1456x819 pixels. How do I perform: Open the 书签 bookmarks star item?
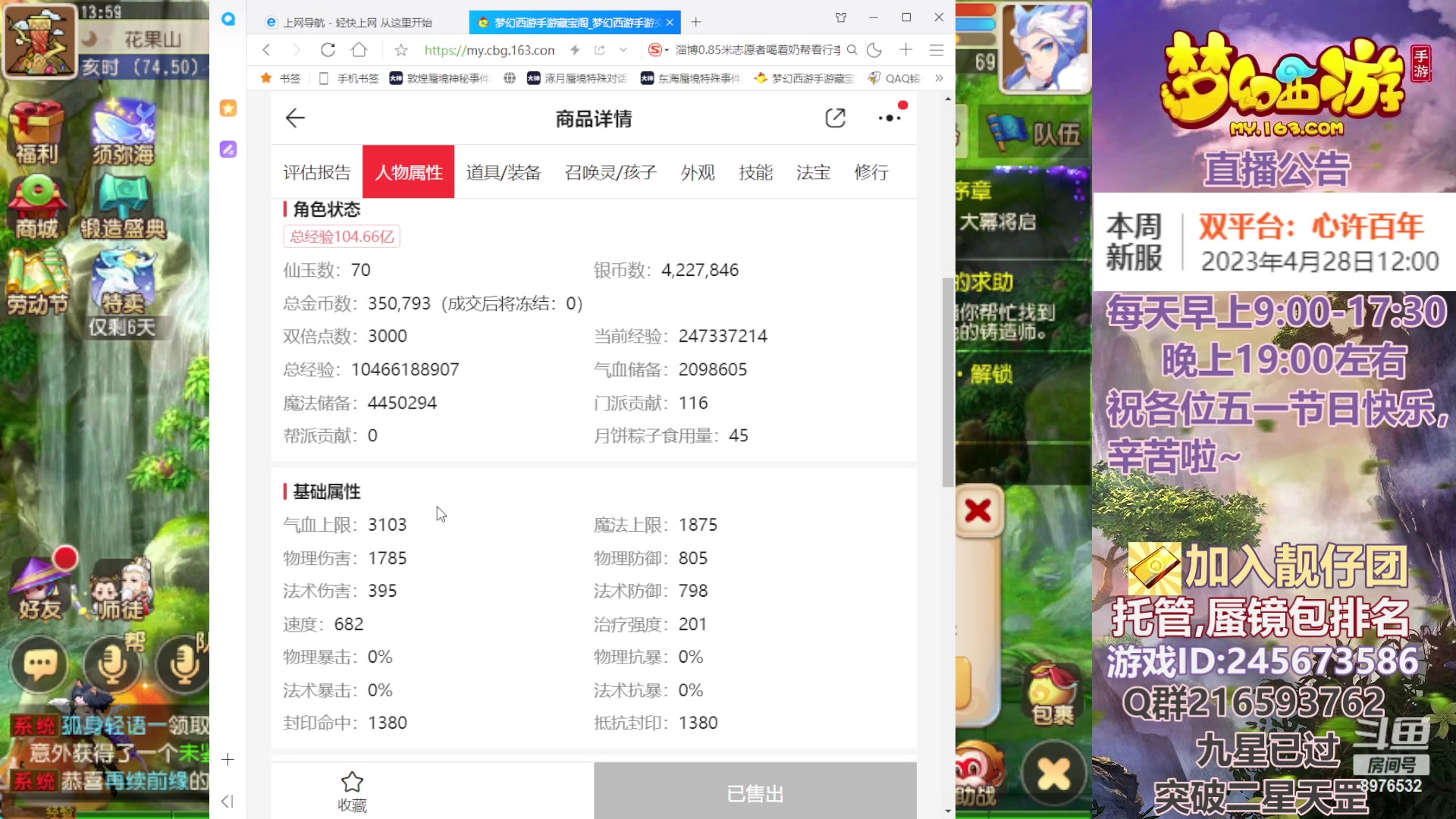pos(281,78)
